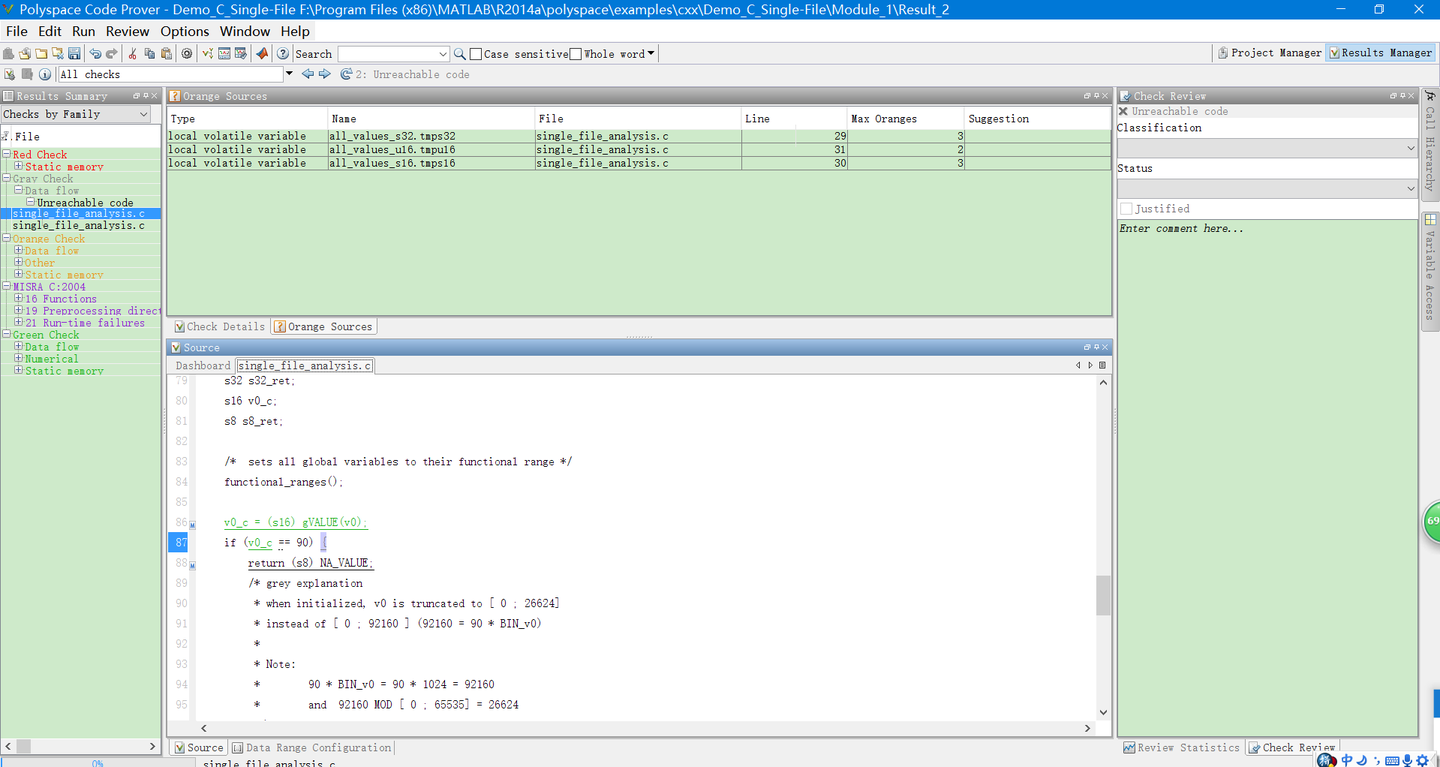Go to previous check with left arrow

tap(308, 74)
